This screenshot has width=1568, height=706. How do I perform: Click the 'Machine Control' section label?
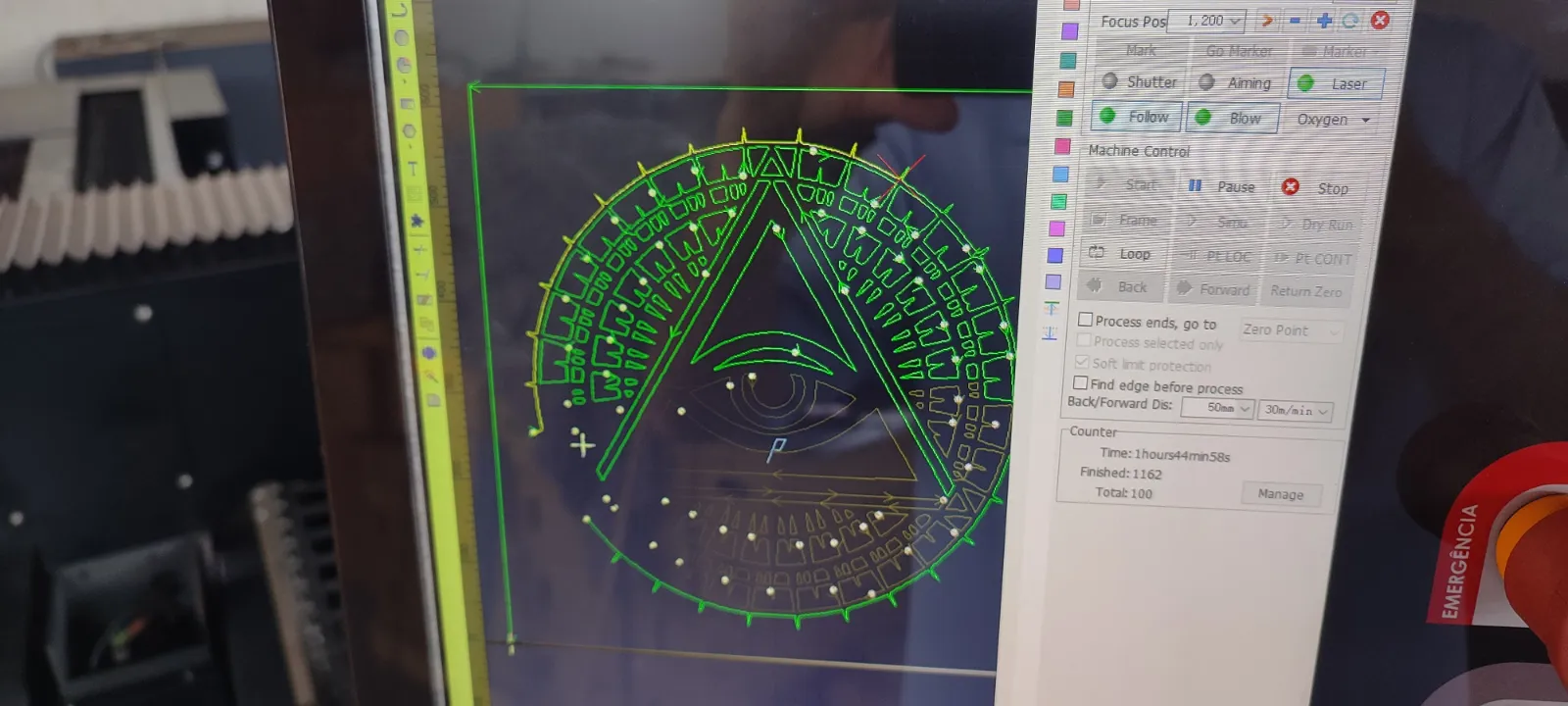[1139, 151]
